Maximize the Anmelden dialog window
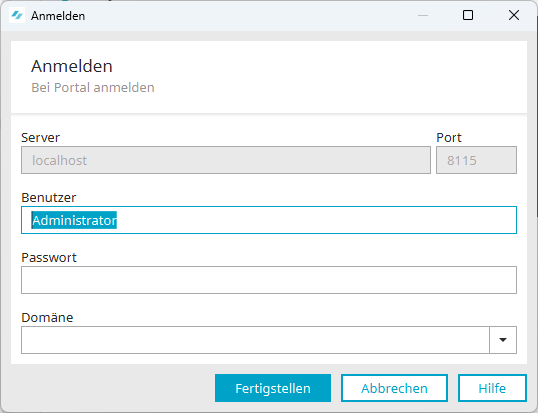This screenshot has height=413, width=538. pos(468,15)
